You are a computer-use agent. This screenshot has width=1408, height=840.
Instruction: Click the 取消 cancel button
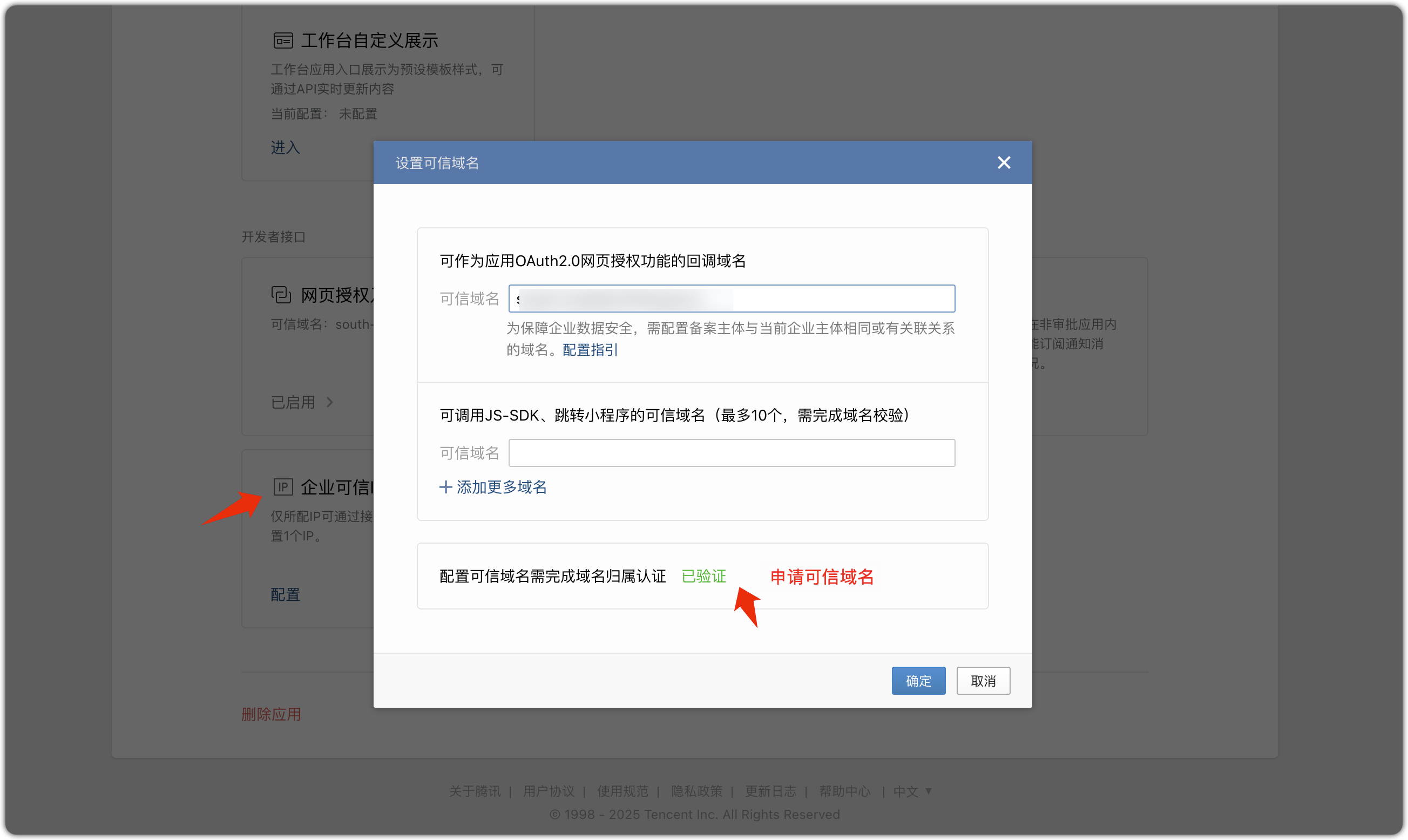(983, 680)
